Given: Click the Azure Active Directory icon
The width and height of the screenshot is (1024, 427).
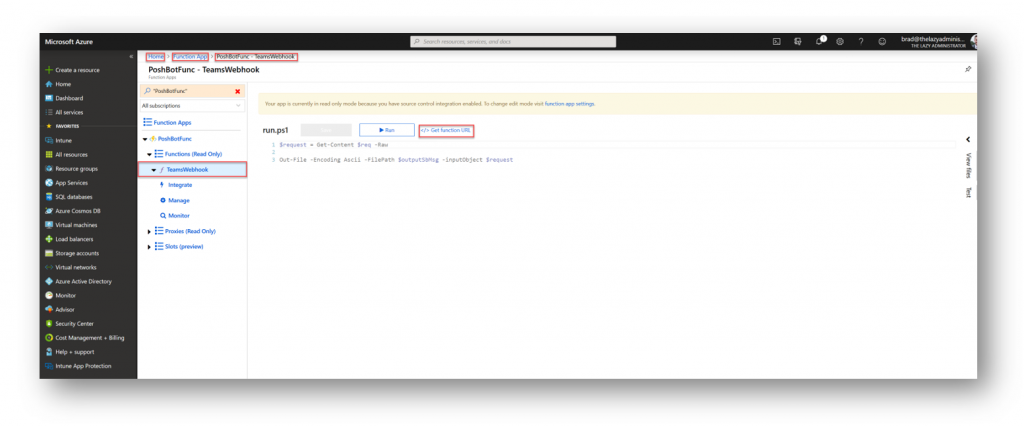Looking at the screenshot, I should tap(48, 281).
